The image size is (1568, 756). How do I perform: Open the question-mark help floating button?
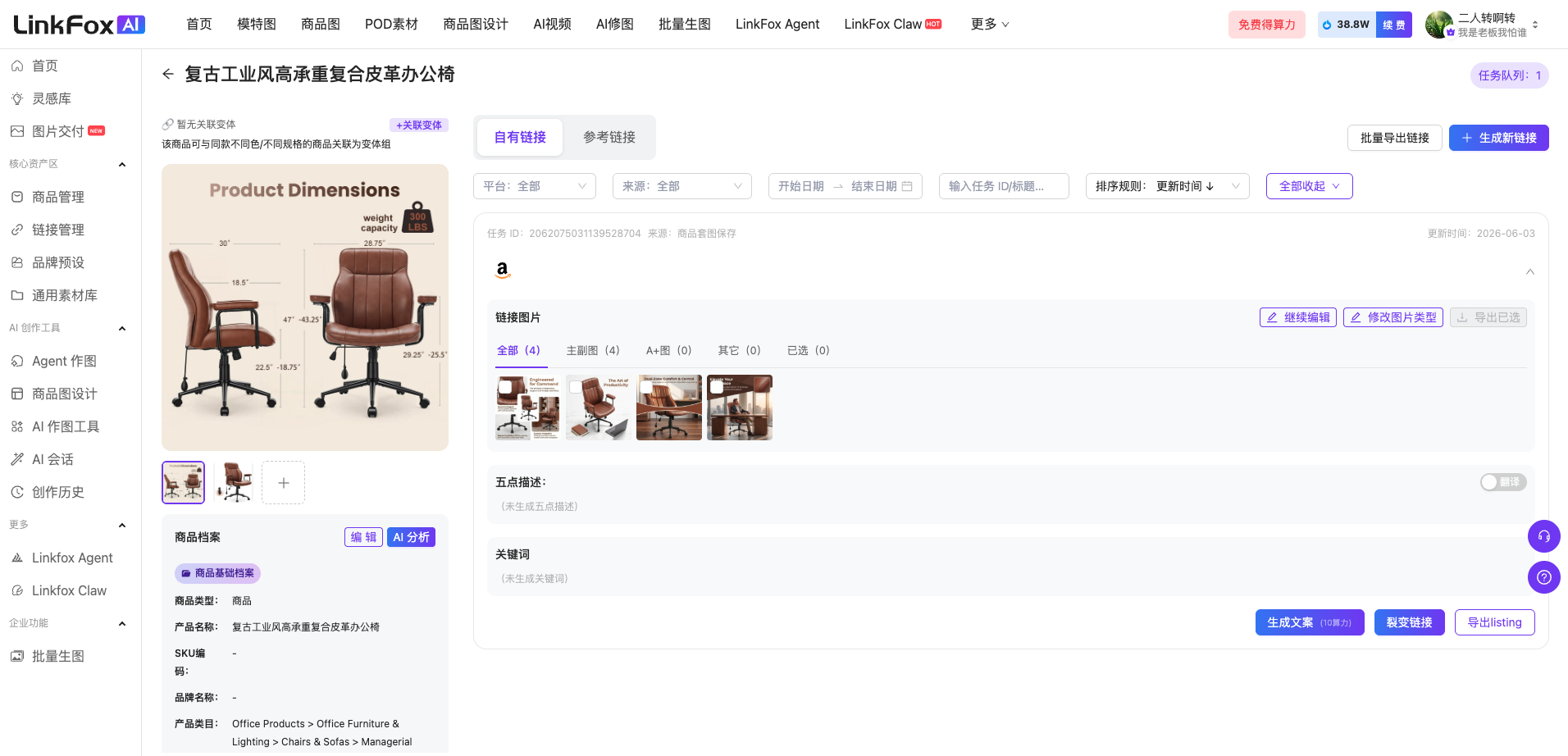[1544, 577]
